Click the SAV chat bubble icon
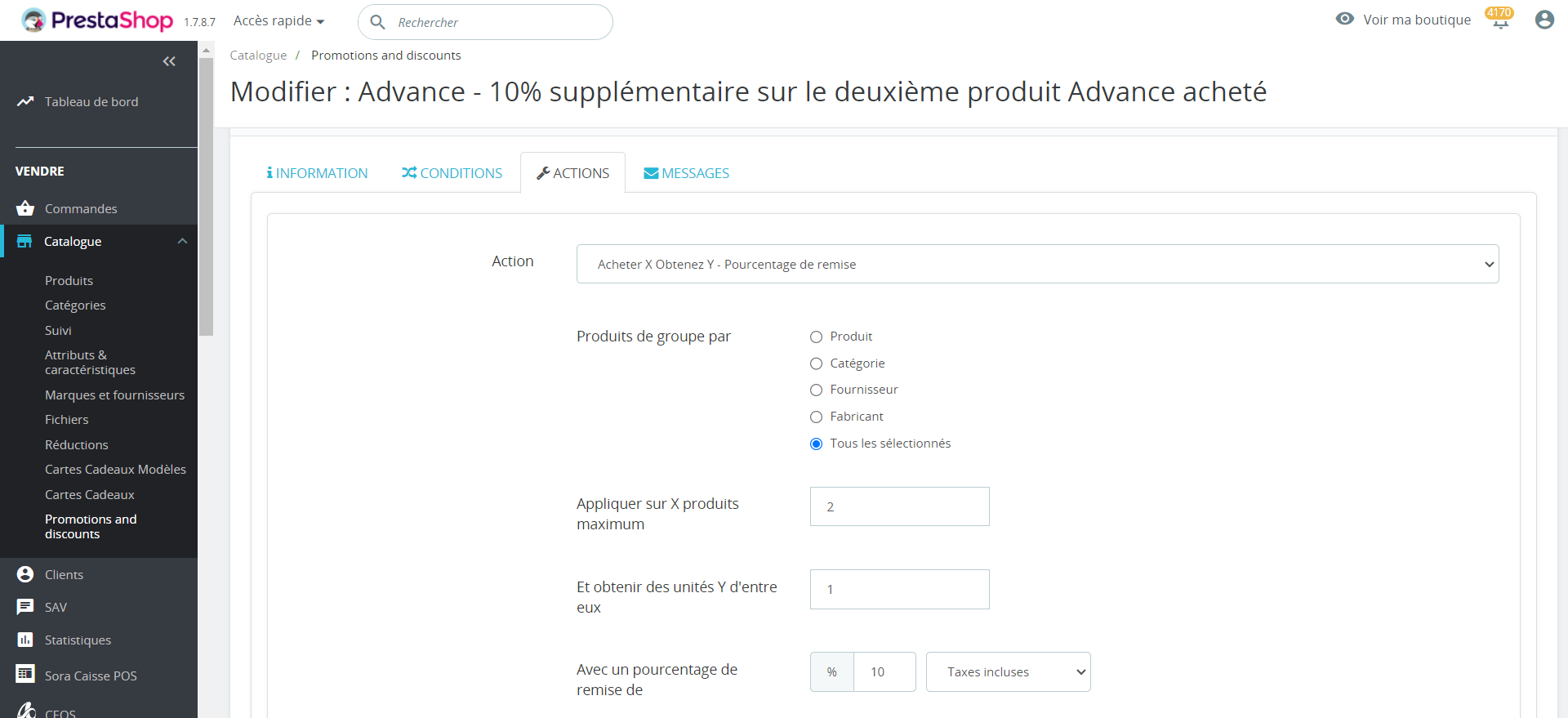1568x718 pixels. 25,607
